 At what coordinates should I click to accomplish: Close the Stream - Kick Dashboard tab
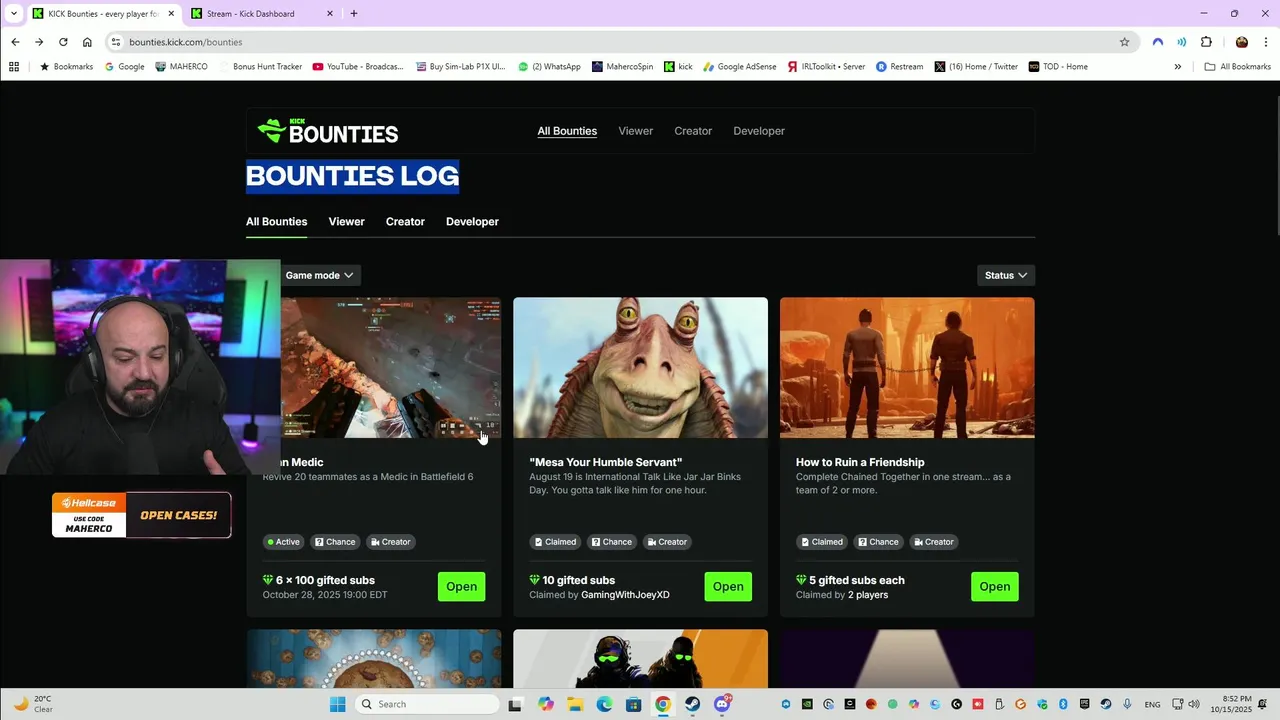330,13
